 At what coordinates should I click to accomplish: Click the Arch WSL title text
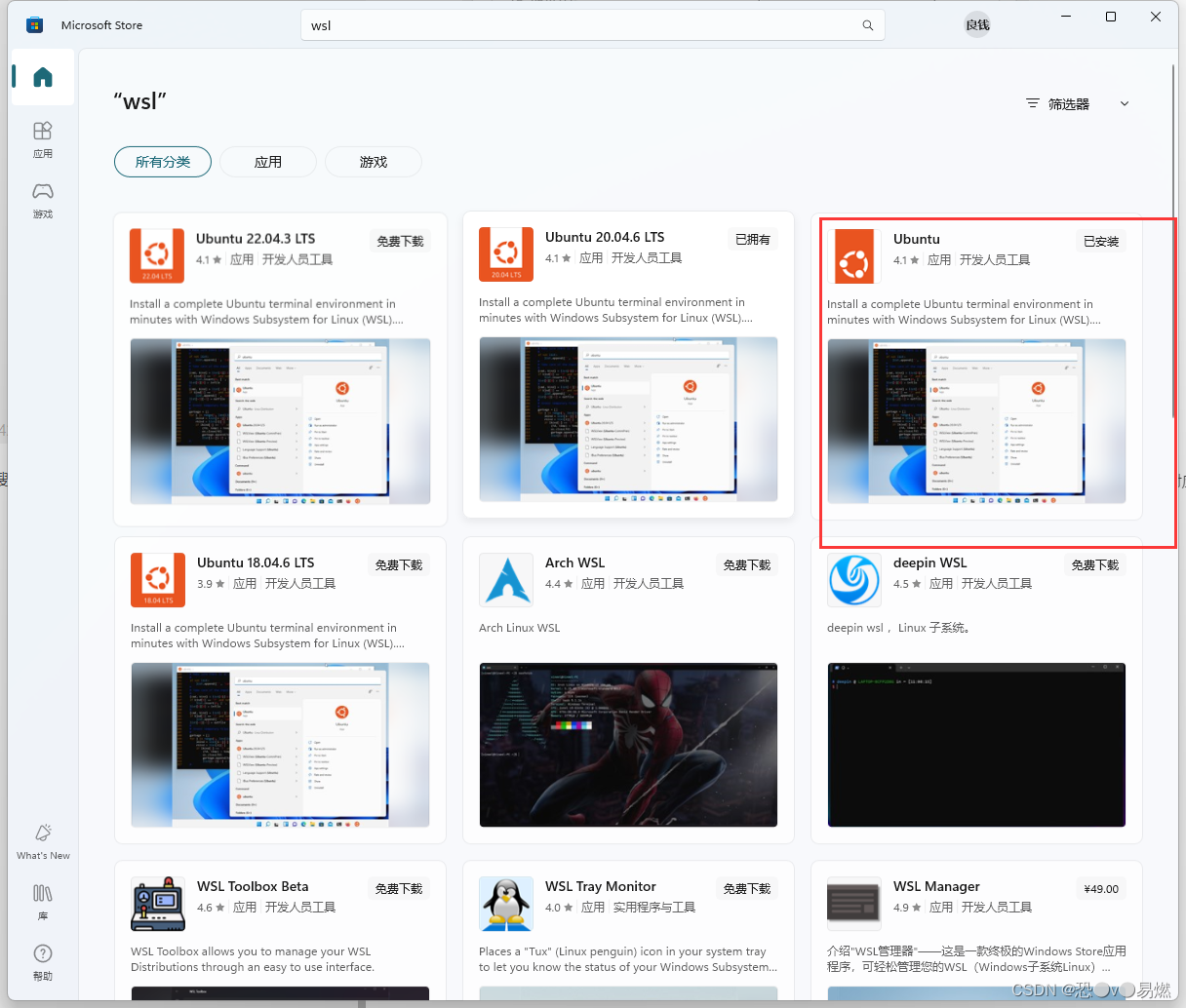(x=575, y=562)
